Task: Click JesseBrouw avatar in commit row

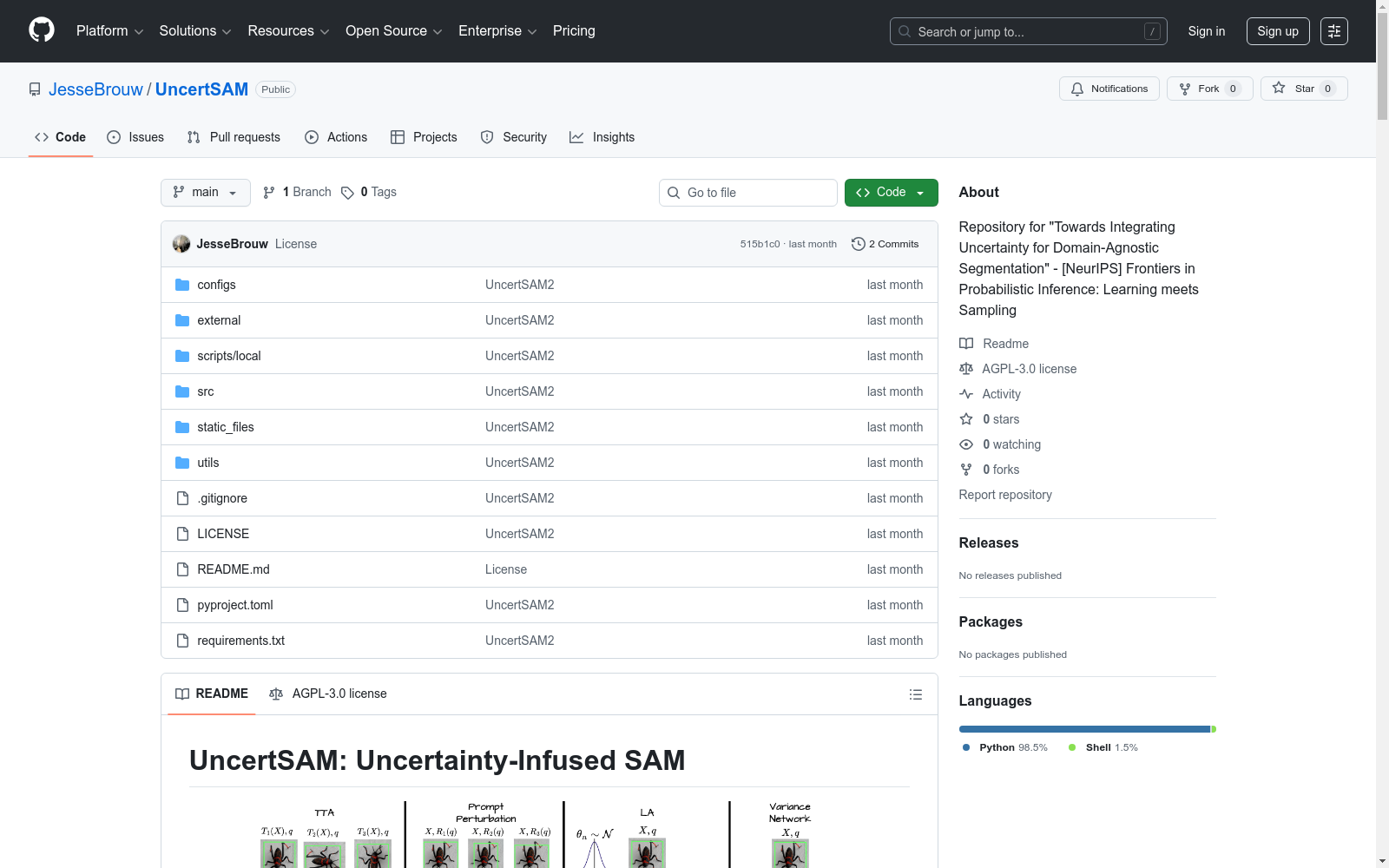Action: 181,244
